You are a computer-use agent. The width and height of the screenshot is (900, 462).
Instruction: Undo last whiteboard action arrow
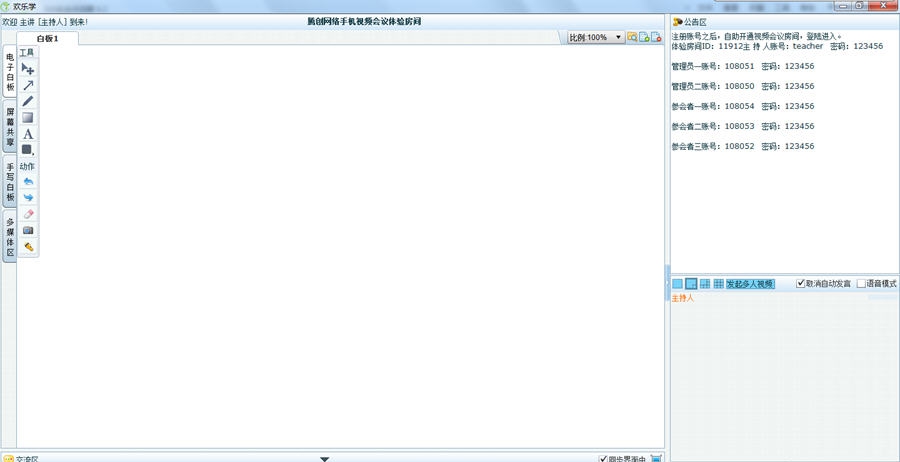tap(28, 181)
